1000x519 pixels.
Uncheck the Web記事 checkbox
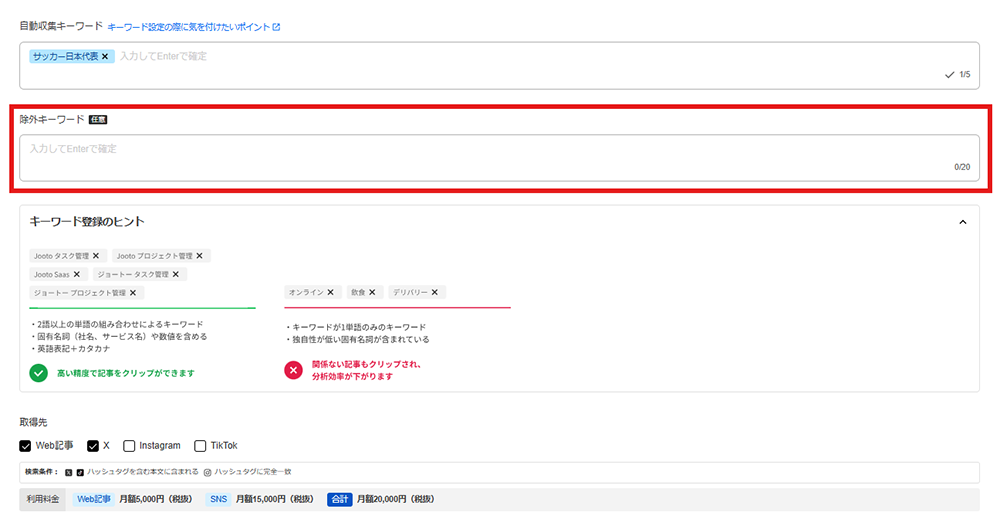coord(25,446)
